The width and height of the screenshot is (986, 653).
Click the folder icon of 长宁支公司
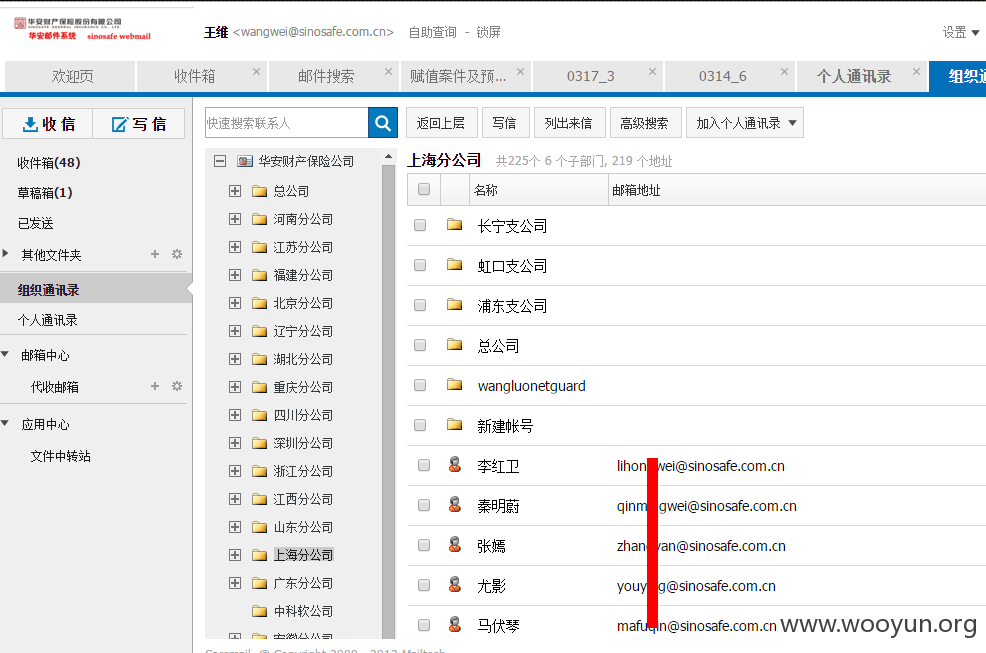(455, 225)
